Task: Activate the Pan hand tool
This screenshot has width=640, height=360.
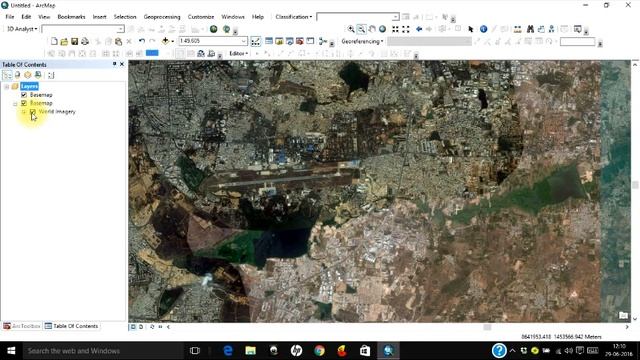Action: click(372, 29)
